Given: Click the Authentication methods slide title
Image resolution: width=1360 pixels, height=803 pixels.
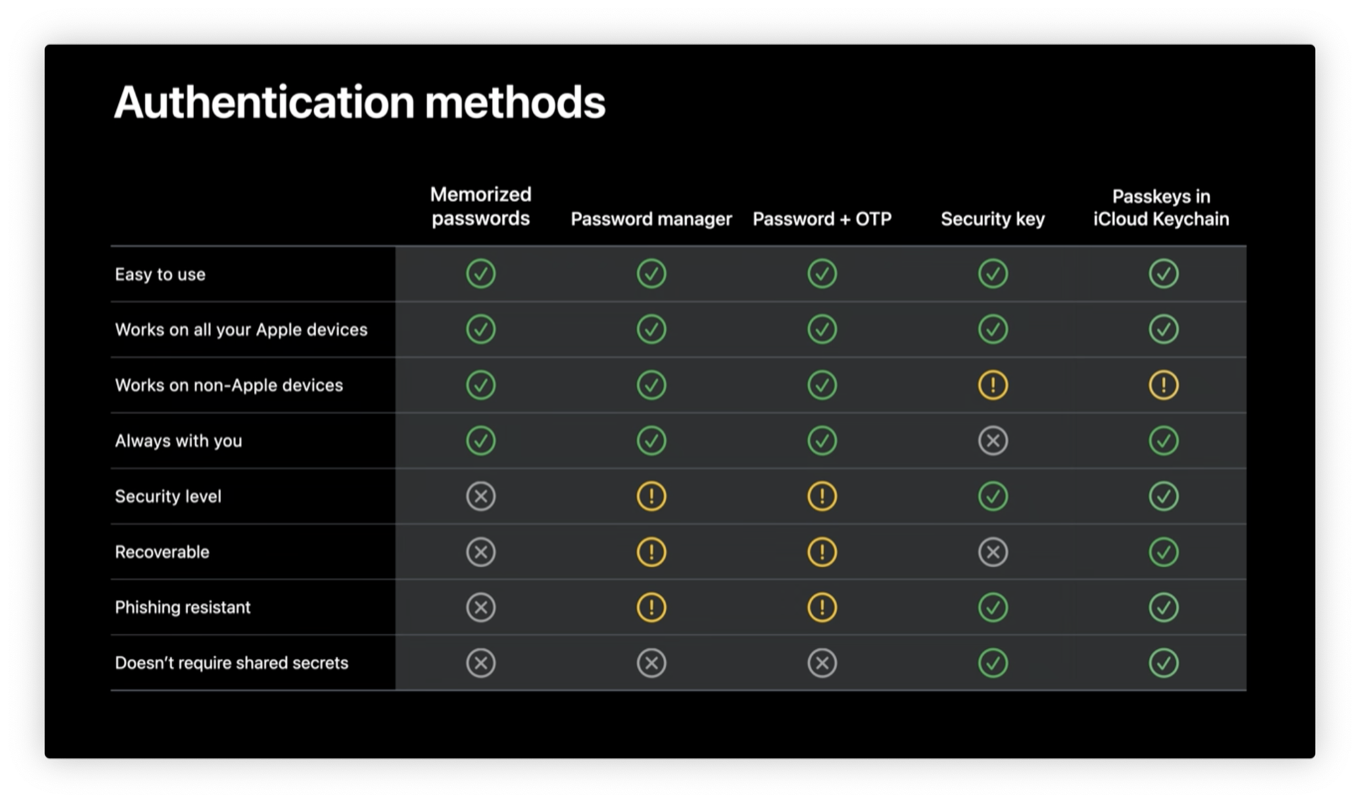Looking at the screenshot, I should tap(359, 103).
